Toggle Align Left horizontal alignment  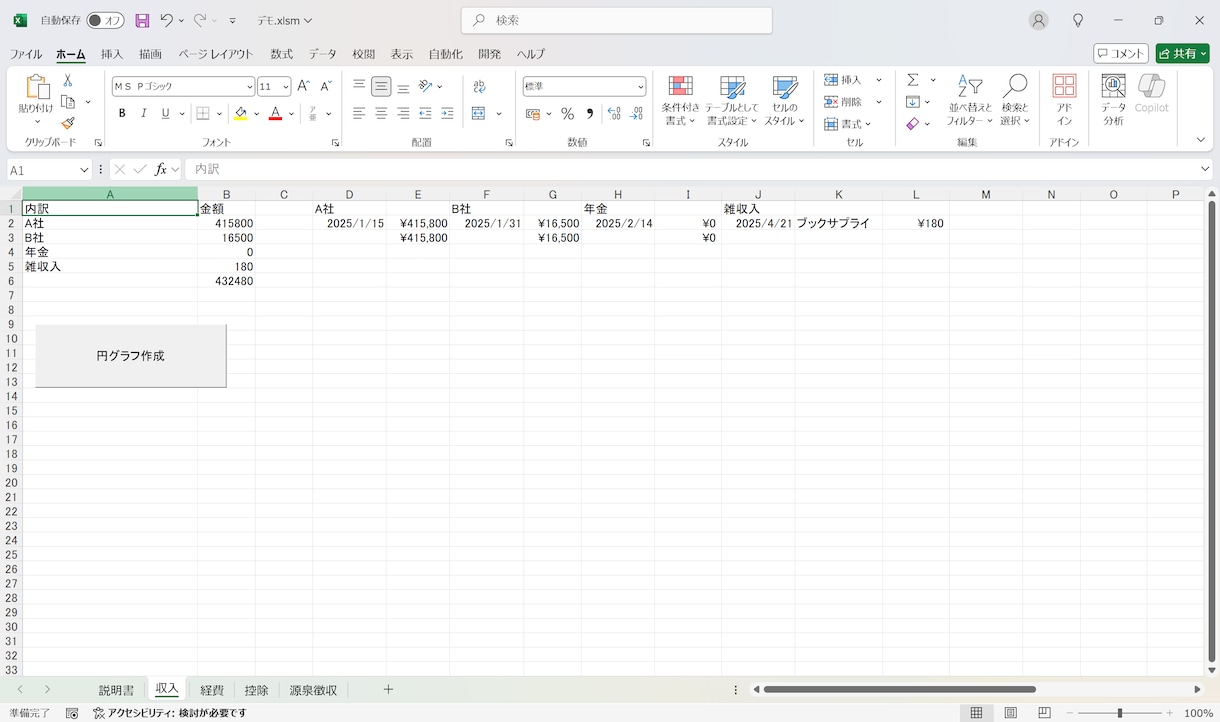(359, 114)
